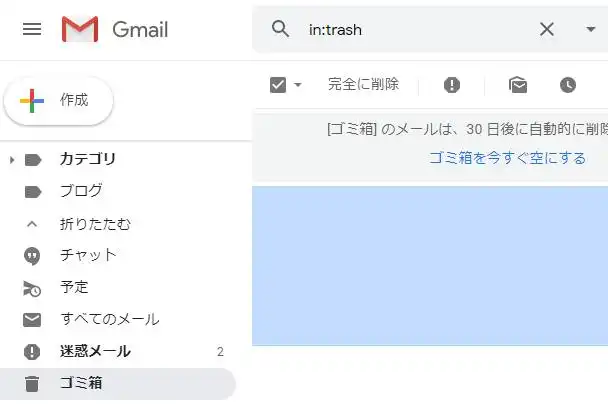Click the ゴミ箱を今すぐ空にする link
This screenshot has width=608, height=404.
(x=507, y=158)
